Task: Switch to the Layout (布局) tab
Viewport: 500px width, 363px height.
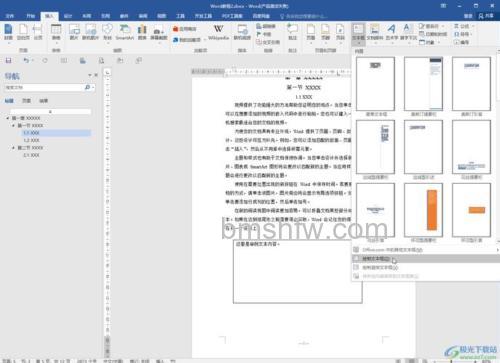Action: point(87,16)
